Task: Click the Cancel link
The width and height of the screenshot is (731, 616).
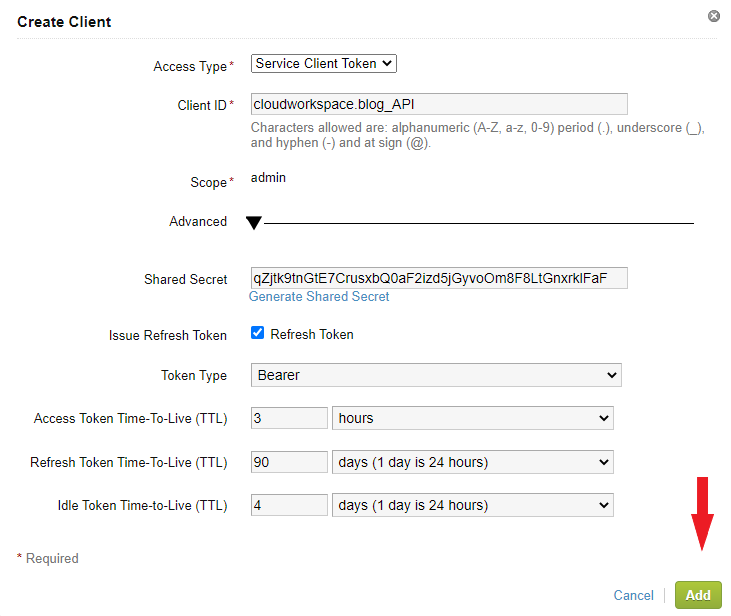Action: (x=633, y=595)
